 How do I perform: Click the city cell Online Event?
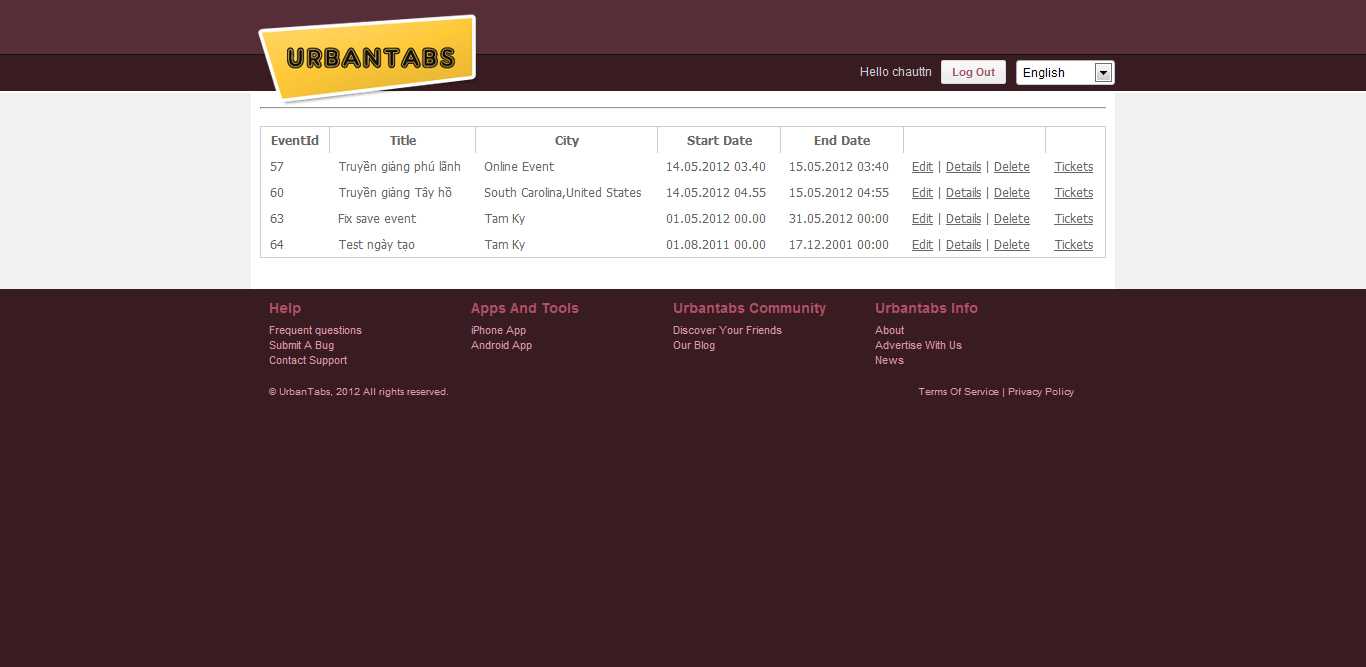pyautogui.click(x=519, y=167)
